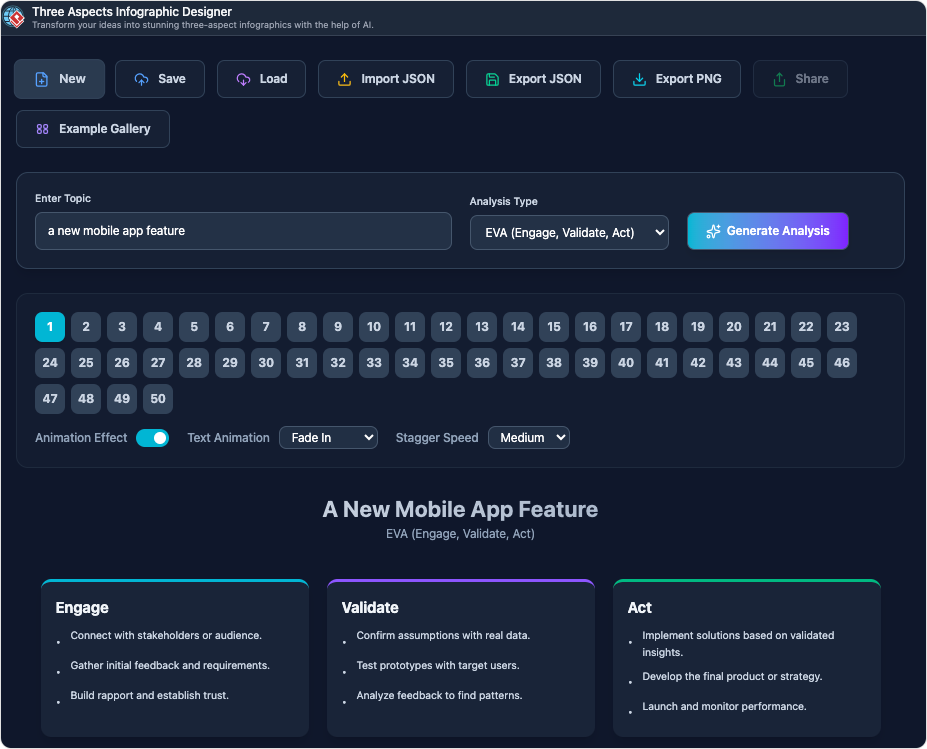Click the Enter Topic input field
927x749 pixels.
coord(243,231)
